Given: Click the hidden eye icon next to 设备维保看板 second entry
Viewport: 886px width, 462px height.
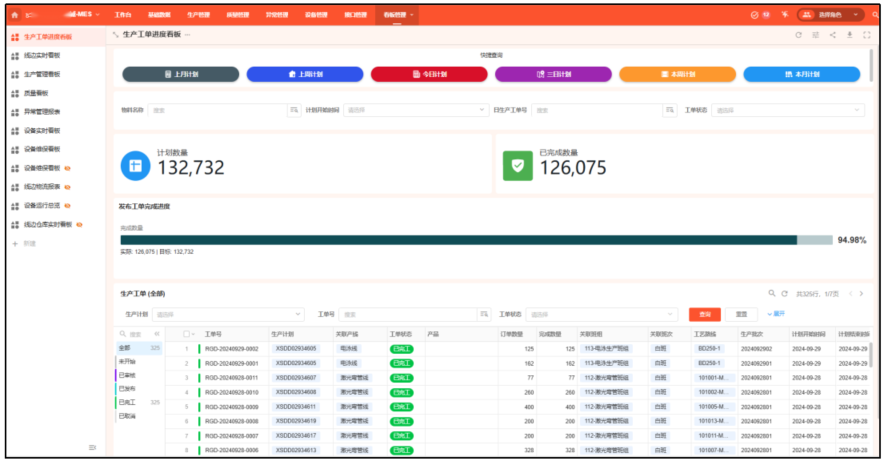Looking at the screenshot, I should pos(67,168).
